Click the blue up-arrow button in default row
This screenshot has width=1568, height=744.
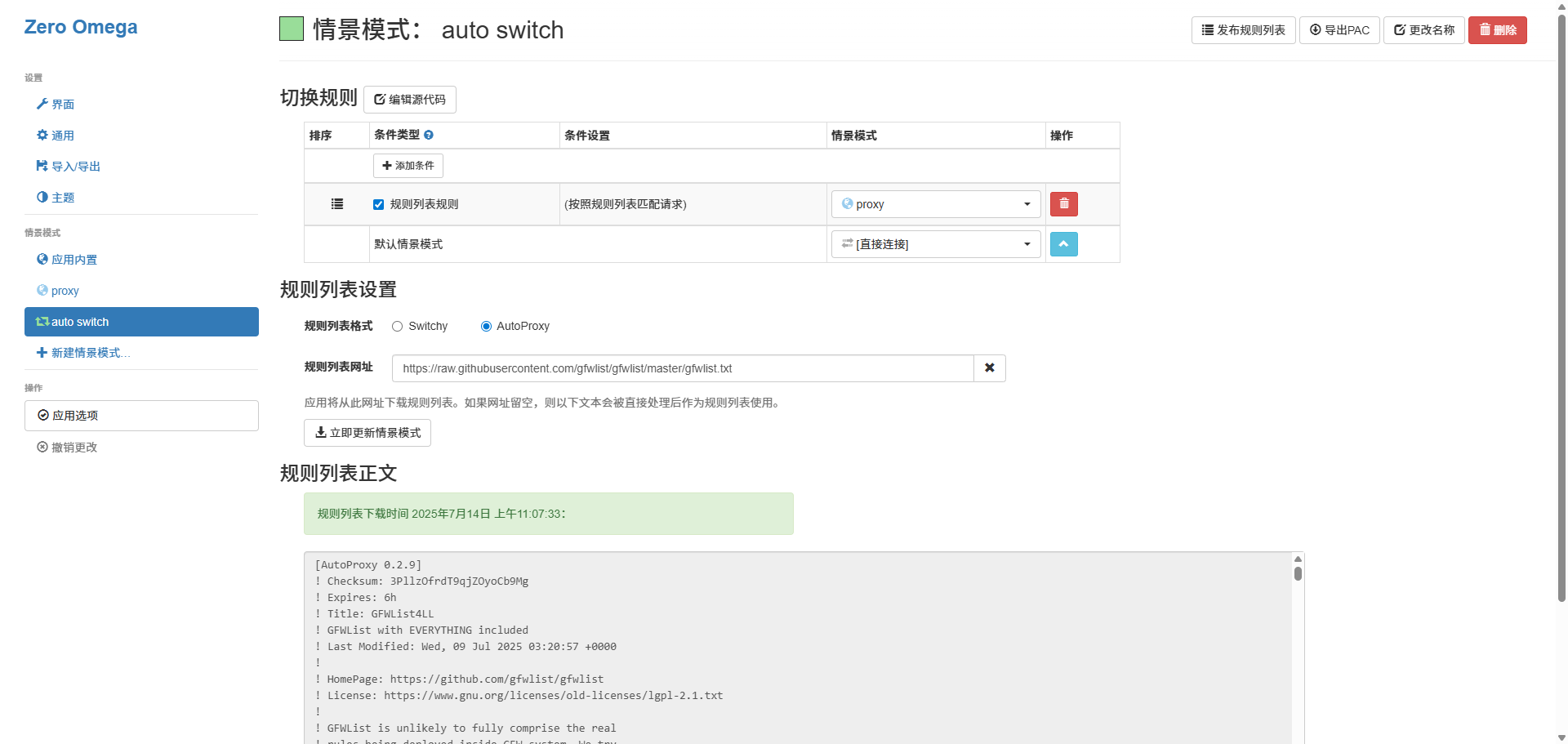tap(1063, 244)
